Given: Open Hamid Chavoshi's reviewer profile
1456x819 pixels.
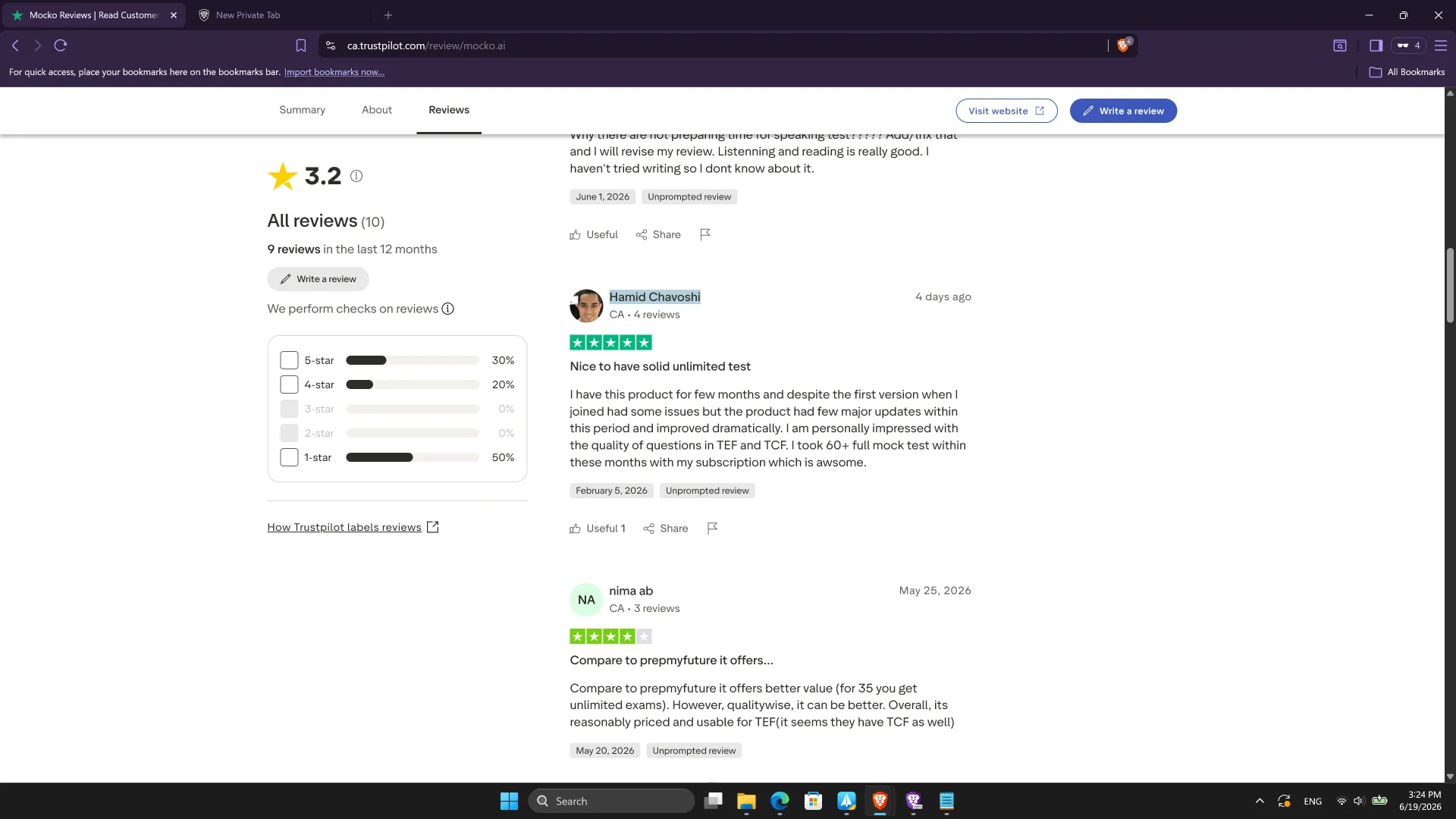Looking at the screenshot, I should pos(654,297).
